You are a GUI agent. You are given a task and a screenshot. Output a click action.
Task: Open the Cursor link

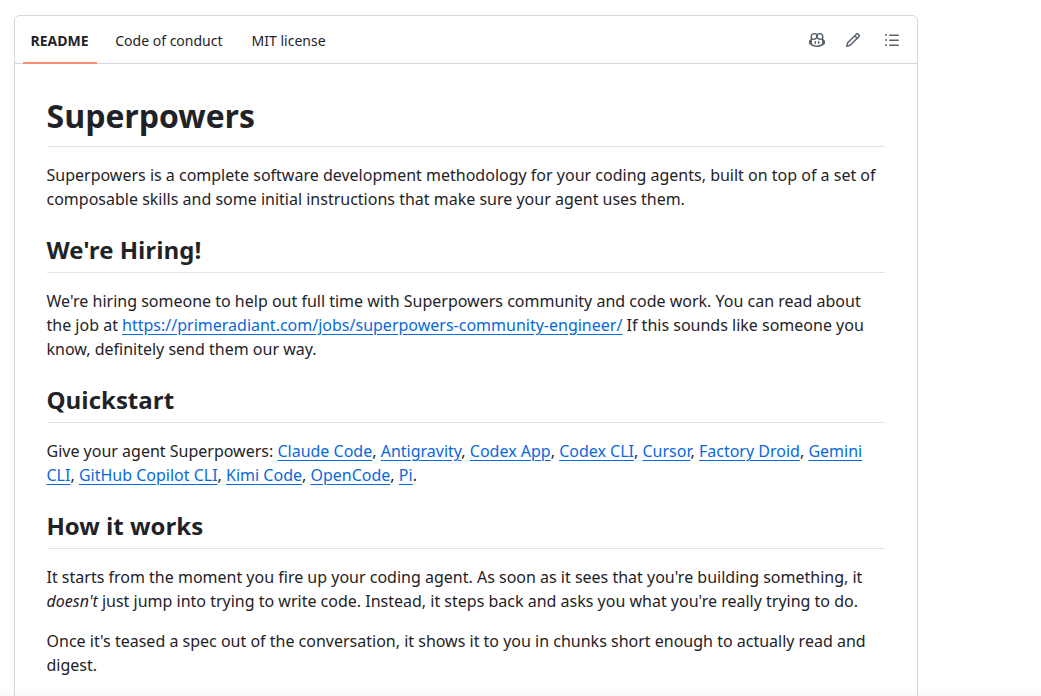[667, 452]
